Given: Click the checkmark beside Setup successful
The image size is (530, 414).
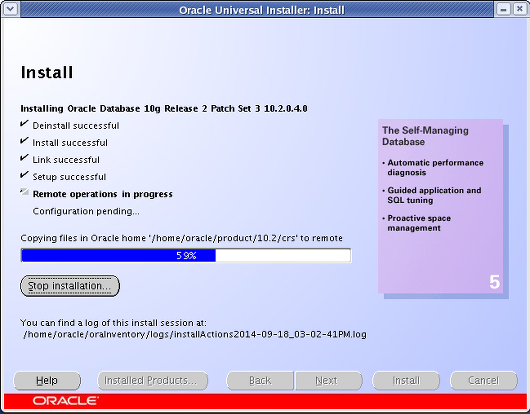Looking at the screenshot, I should 24,175.
